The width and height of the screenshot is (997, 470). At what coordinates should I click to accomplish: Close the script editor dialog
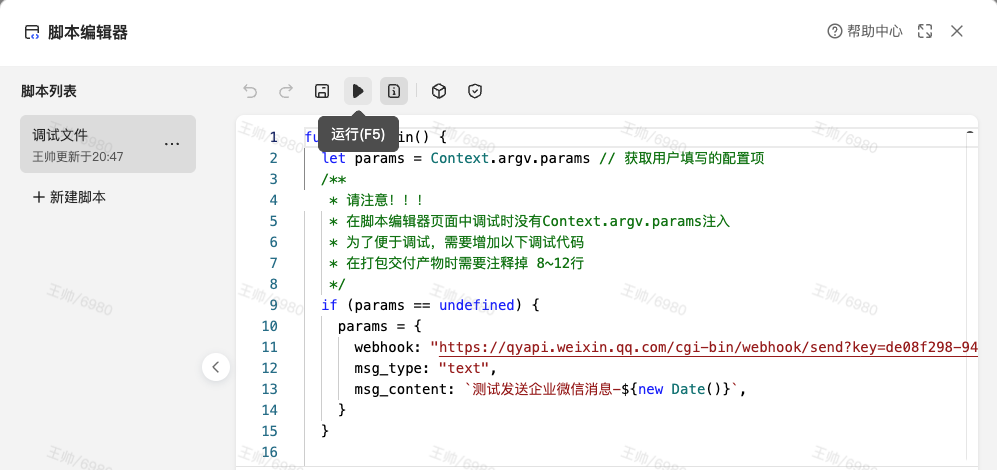click(x=957, y=32)
